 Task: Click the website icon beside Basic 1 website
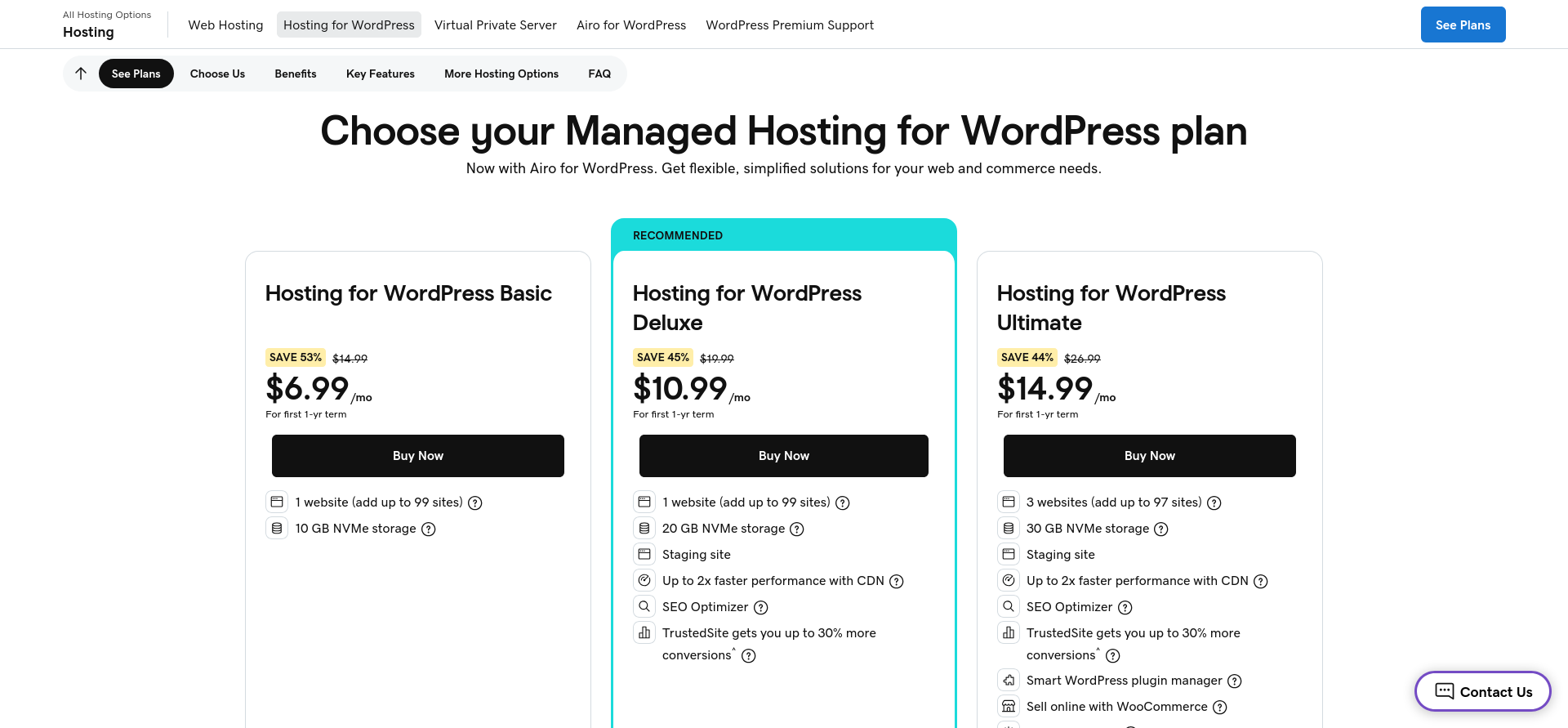point(277,502)
